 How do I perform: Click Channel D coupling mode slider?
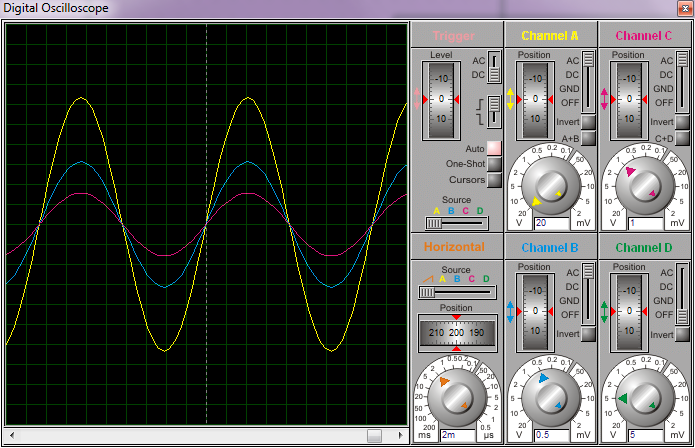coord(682,294)
